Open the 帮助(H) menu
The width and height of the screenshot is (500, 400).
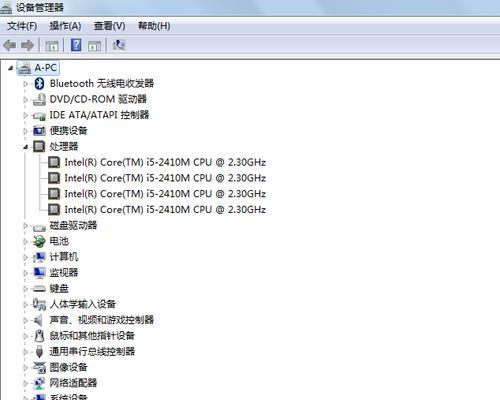(154, 26)
